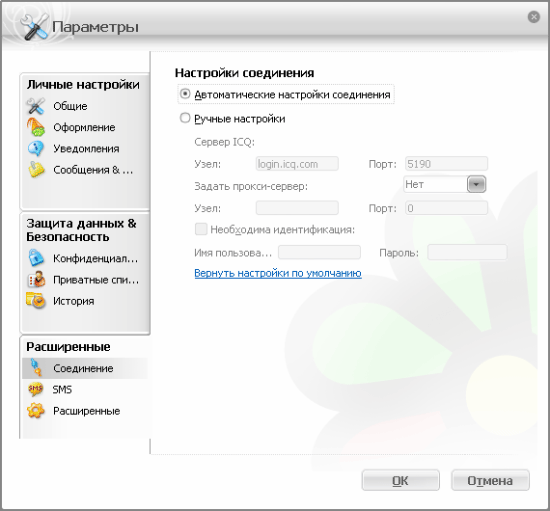
Task: Confirm settings with the OK button
Action: coord(400,480)
